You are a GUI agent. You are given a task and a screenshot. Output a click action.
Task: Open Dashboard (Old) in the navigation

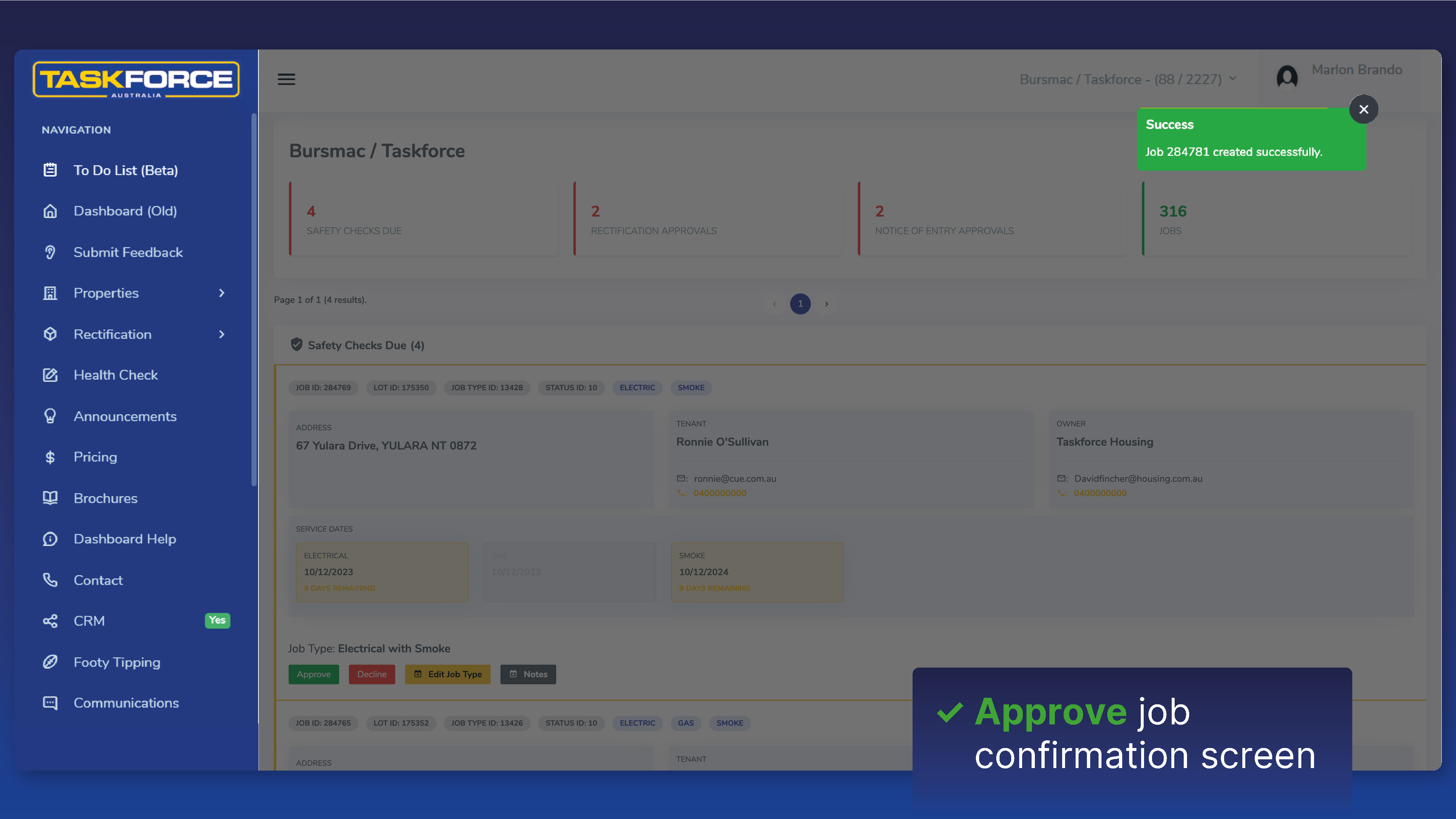[x=125, y=211]
